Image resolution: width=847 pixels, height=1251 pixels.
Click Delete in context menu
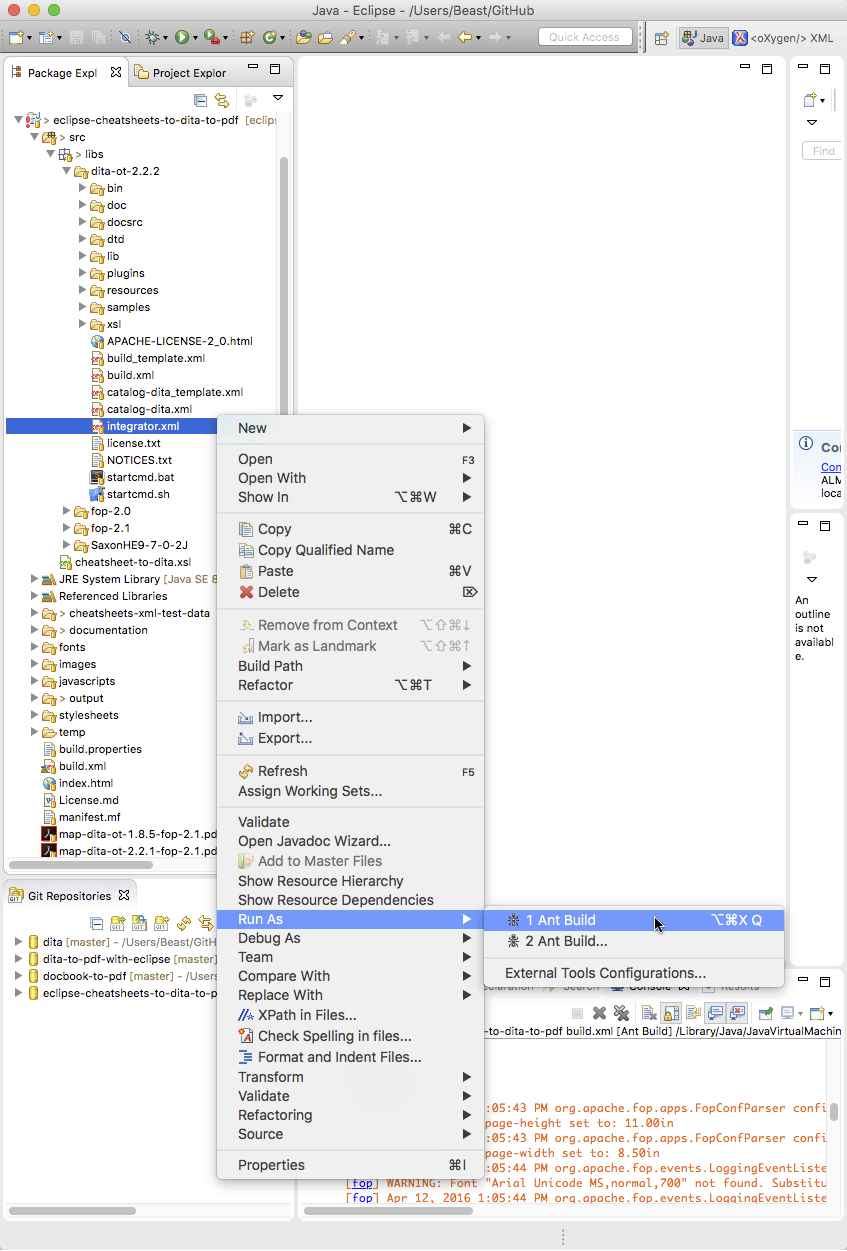(x=350, y=592)
